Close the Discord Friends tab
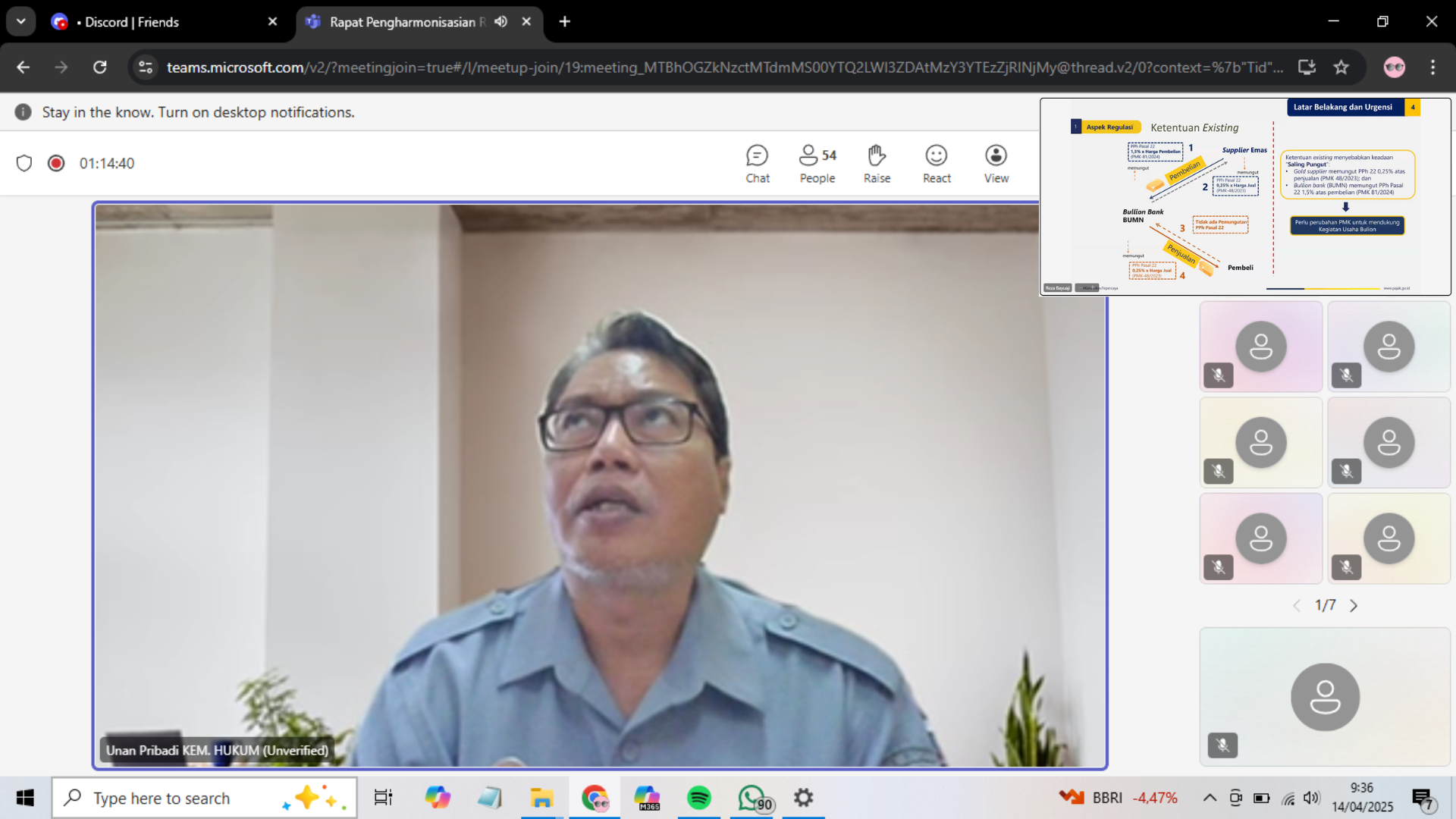1456x819 pixels. (272, 22)
